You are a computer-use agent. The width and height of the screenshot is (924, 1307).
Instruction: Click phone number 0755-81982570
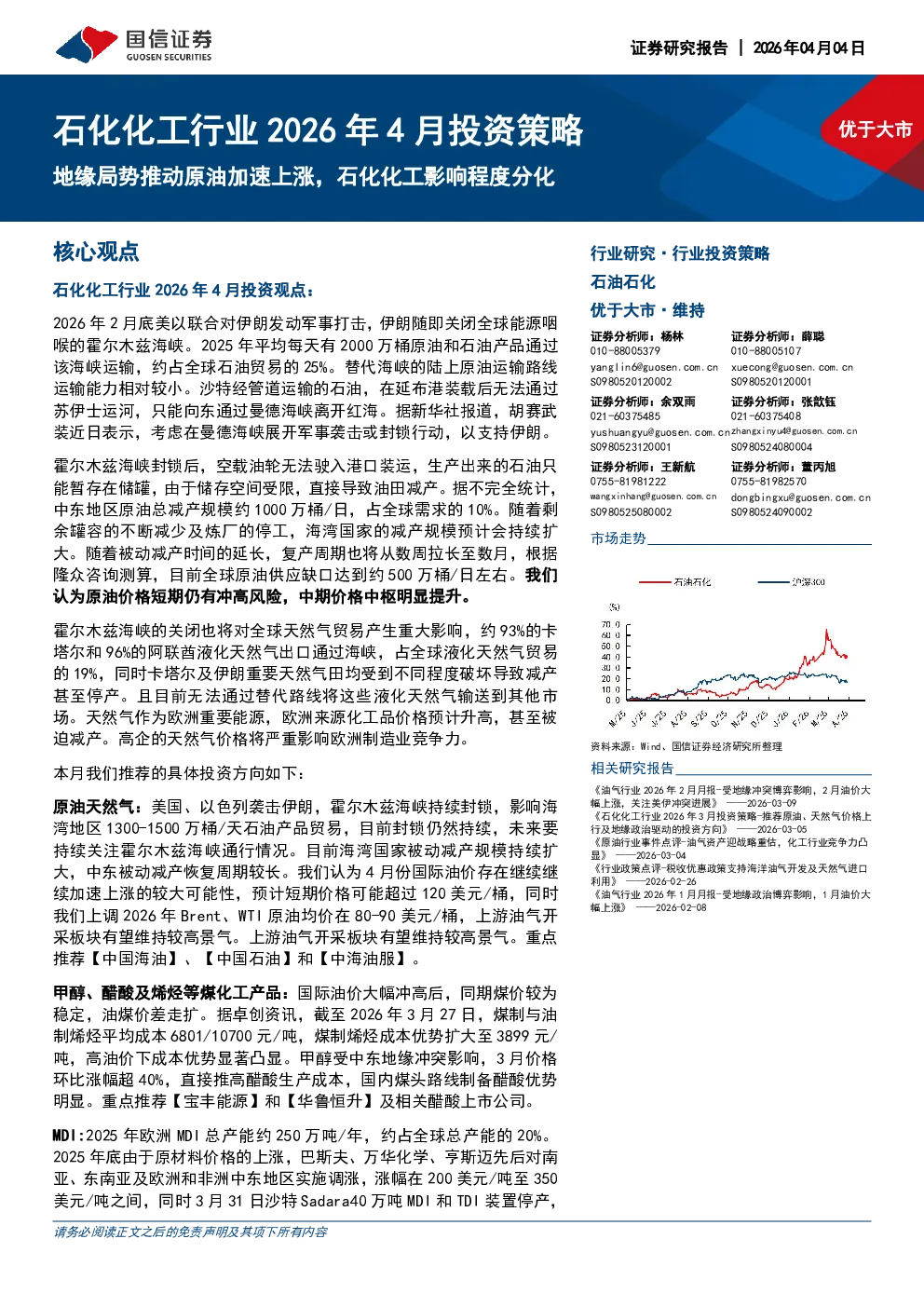[x=768, y=482]
